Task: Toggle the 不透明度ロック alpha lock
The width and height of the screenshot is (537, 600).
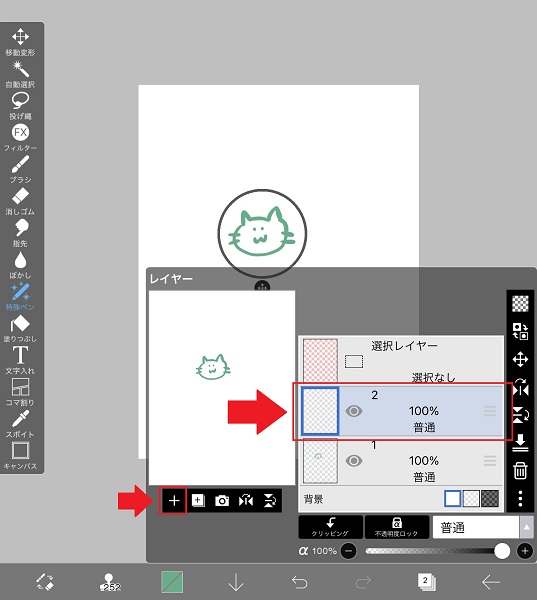Action: point(397,527)
